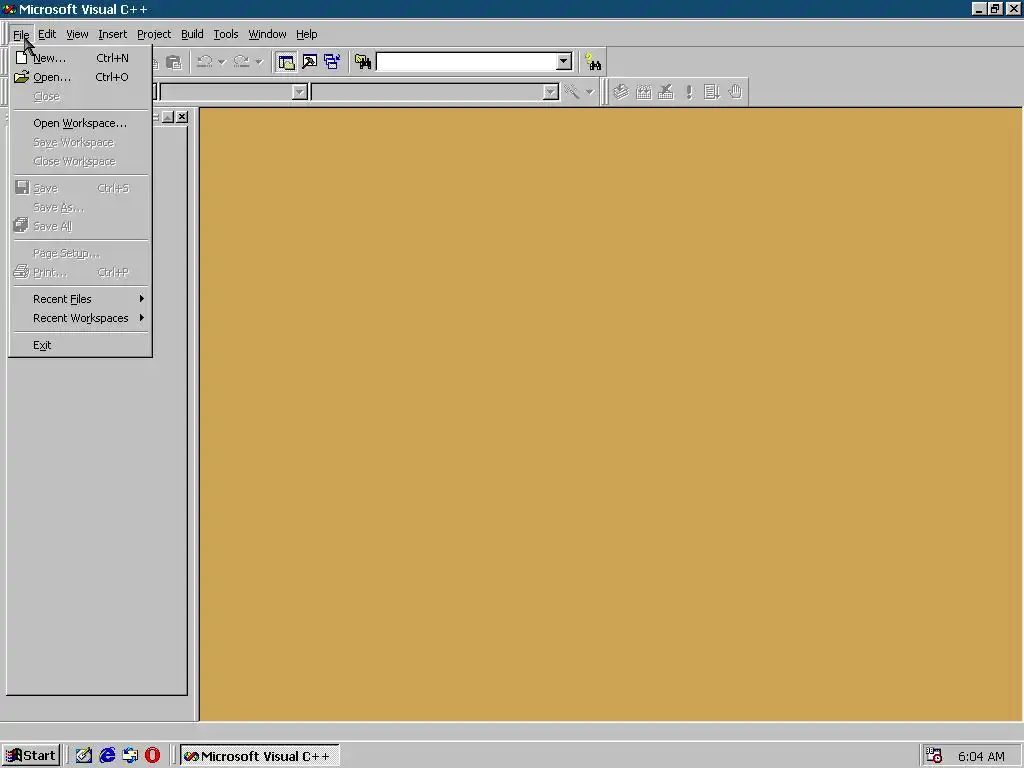The image size is (1024, 768).
Task: Choose Exit from the File menu
Action: pyautogui.click(x=81, y=345)
